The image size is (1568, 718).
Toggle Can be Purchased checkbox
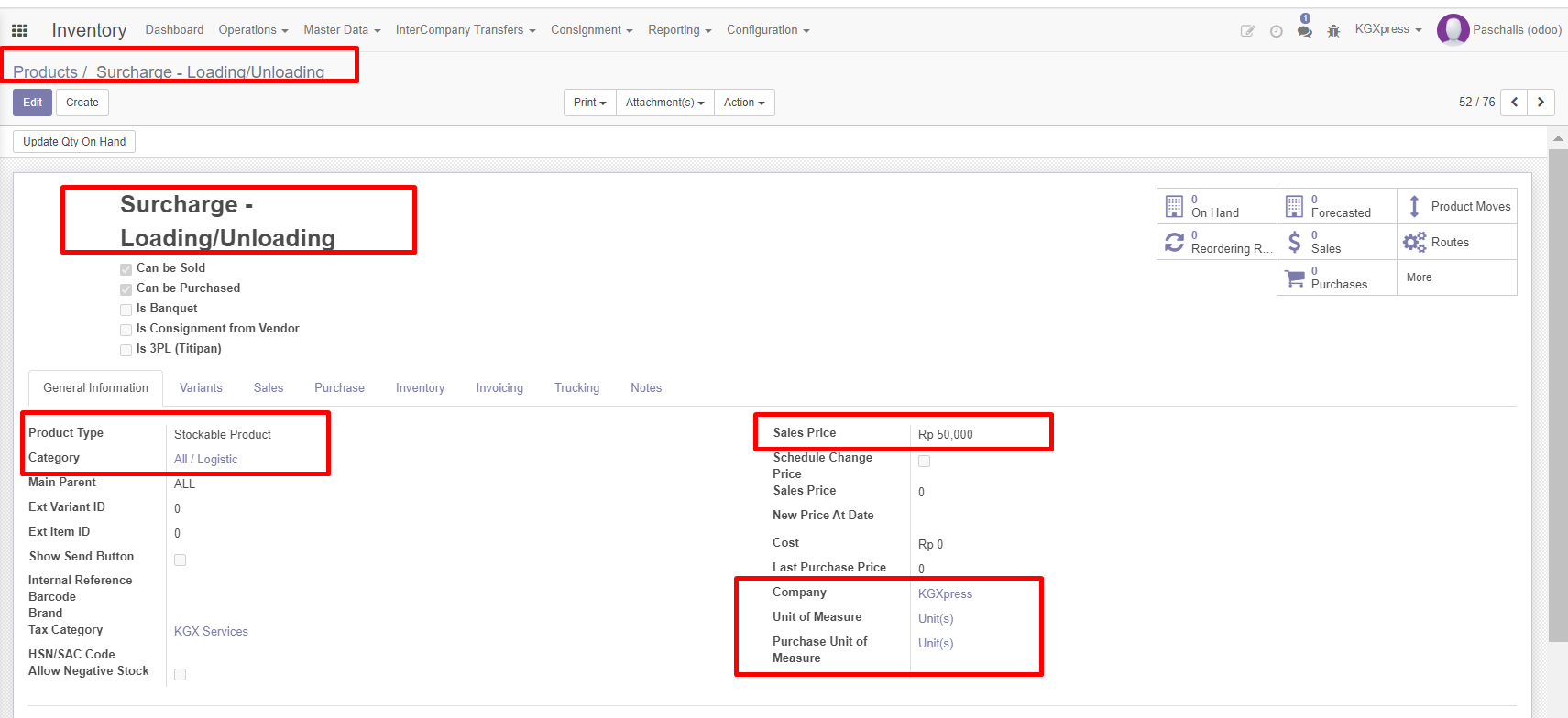coord(126,289)
